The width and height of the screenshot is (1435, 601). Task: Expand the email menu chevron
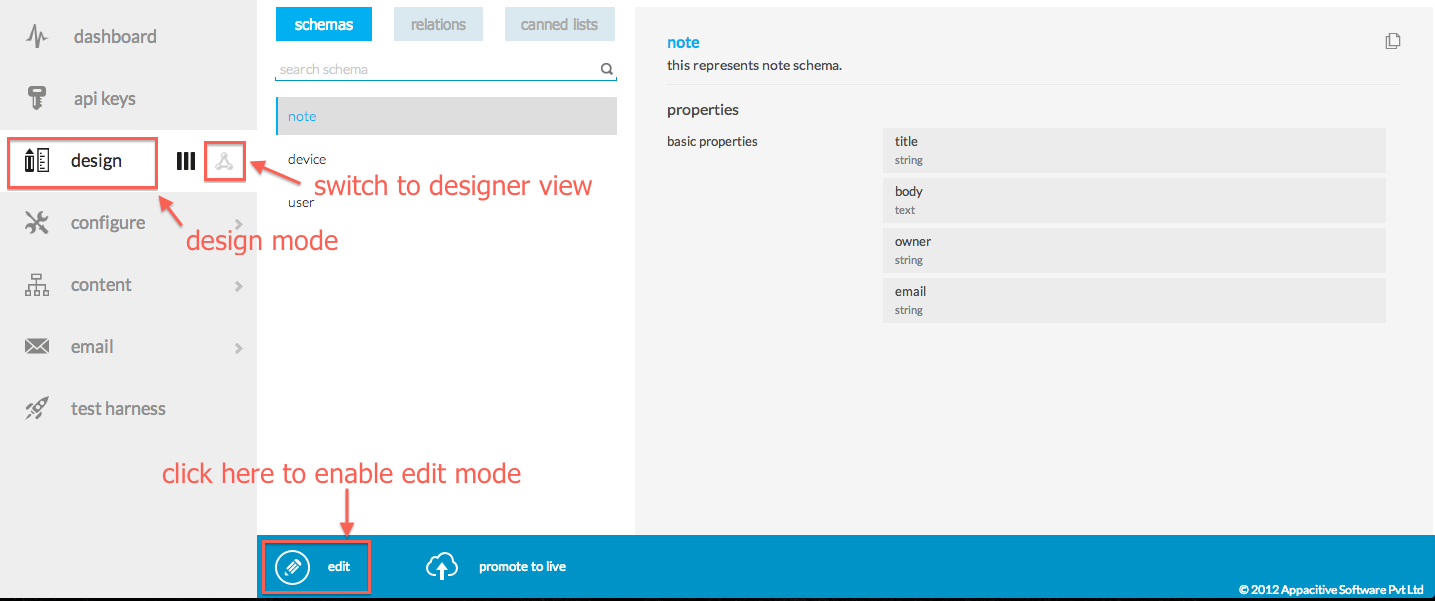[239, 348]
